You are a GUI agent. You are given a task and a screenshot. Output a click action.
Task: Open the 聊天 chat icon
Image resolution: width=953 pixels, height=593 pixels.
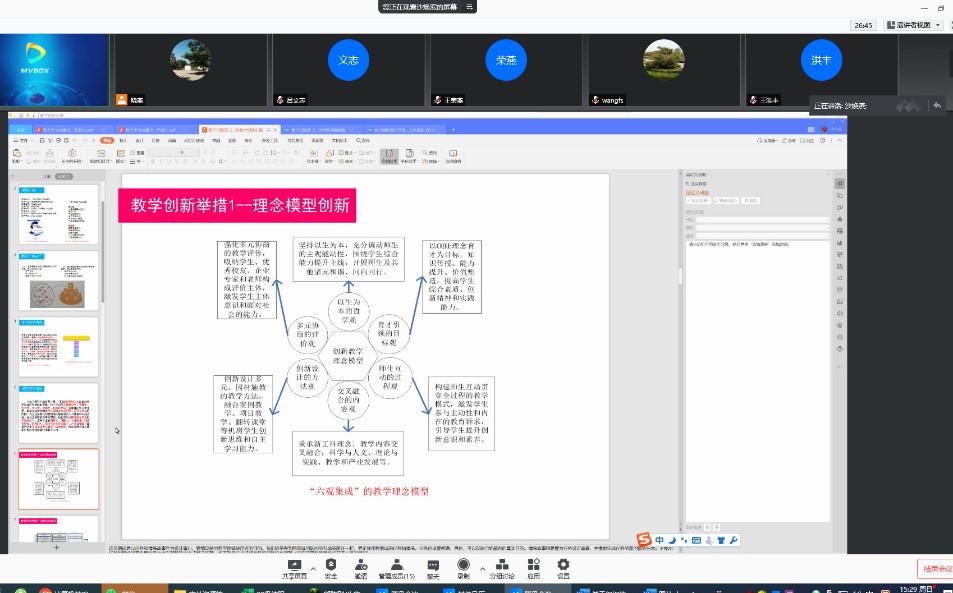(433, 566)
